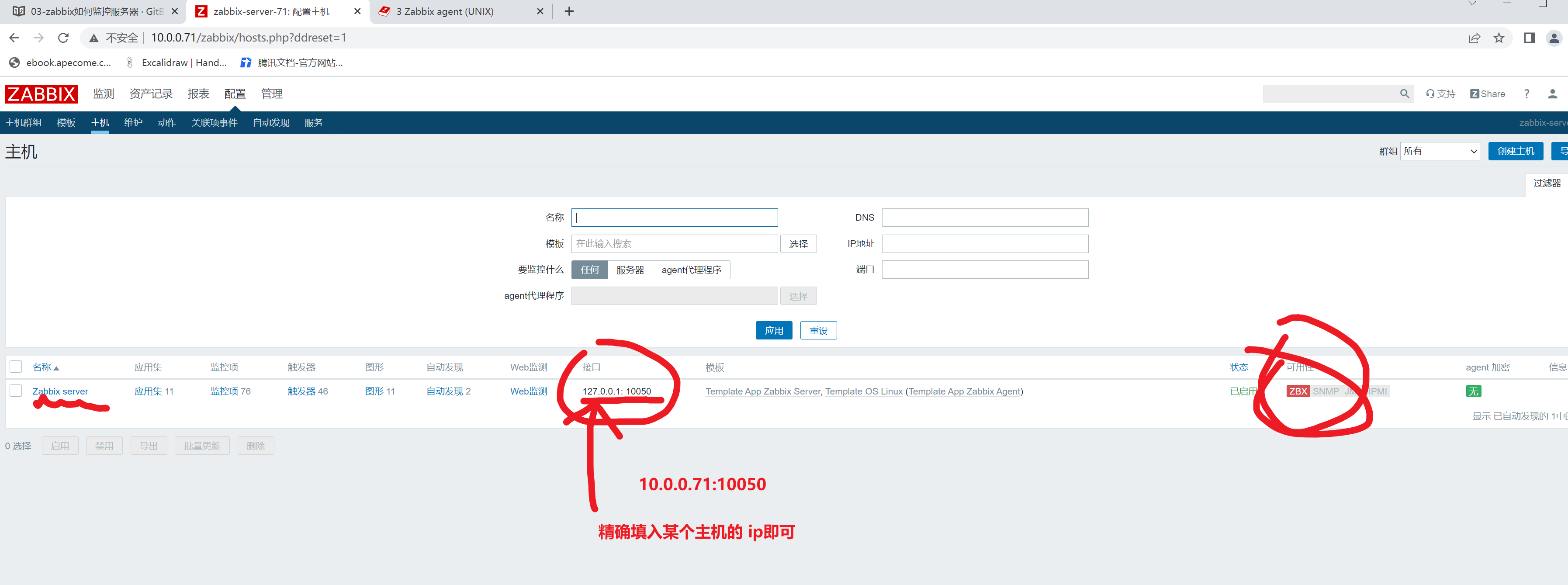Click the 重设 filter button

(818, 331)
